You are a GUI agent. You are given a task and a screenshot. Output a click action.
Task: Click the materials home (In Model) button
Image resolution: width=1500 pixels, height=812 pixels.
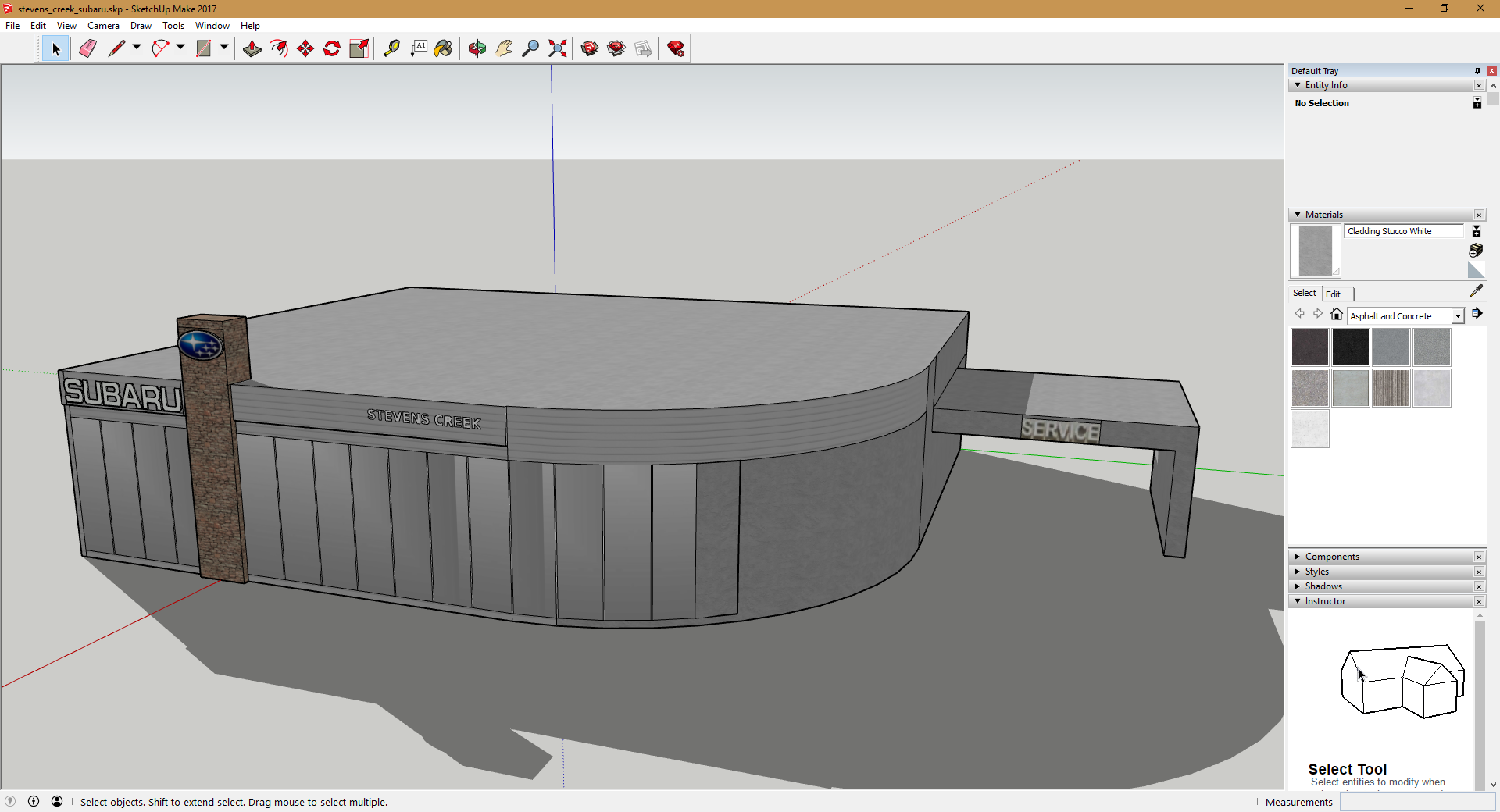click(1337, 314)
